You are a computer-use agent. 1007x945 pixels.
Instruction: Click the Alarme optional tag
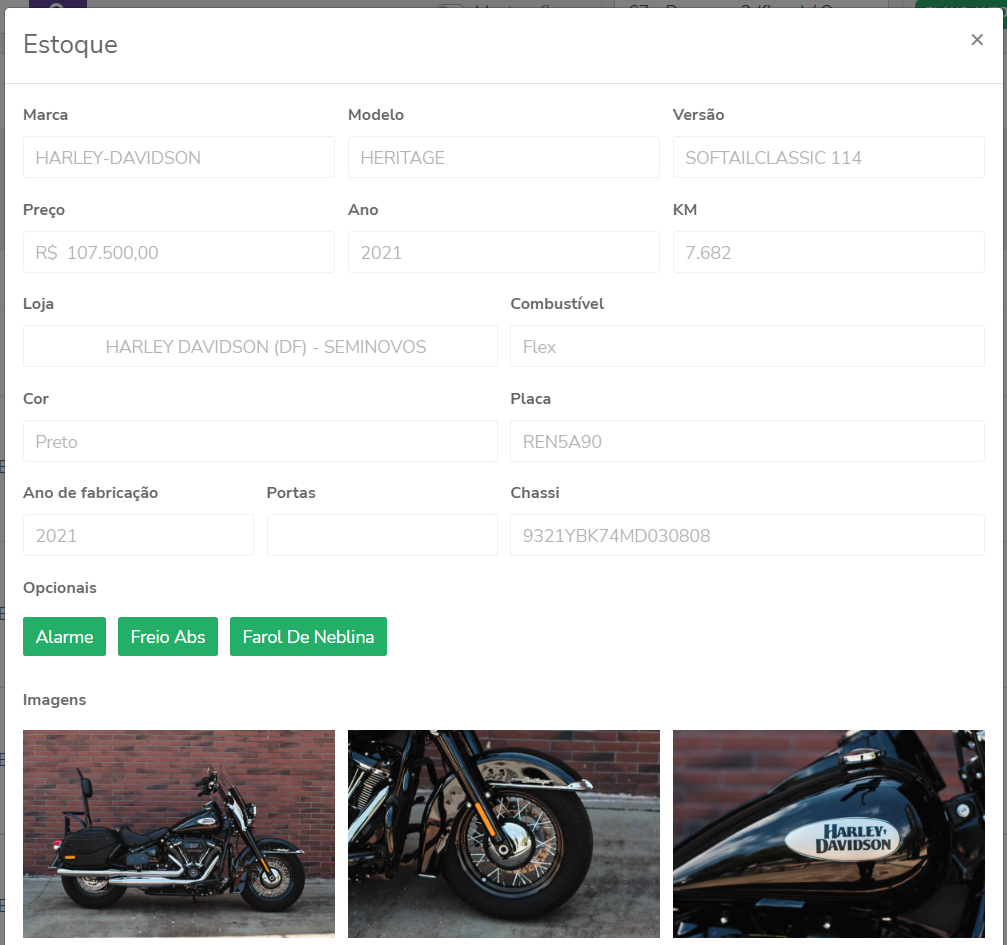tap(64, 637)
